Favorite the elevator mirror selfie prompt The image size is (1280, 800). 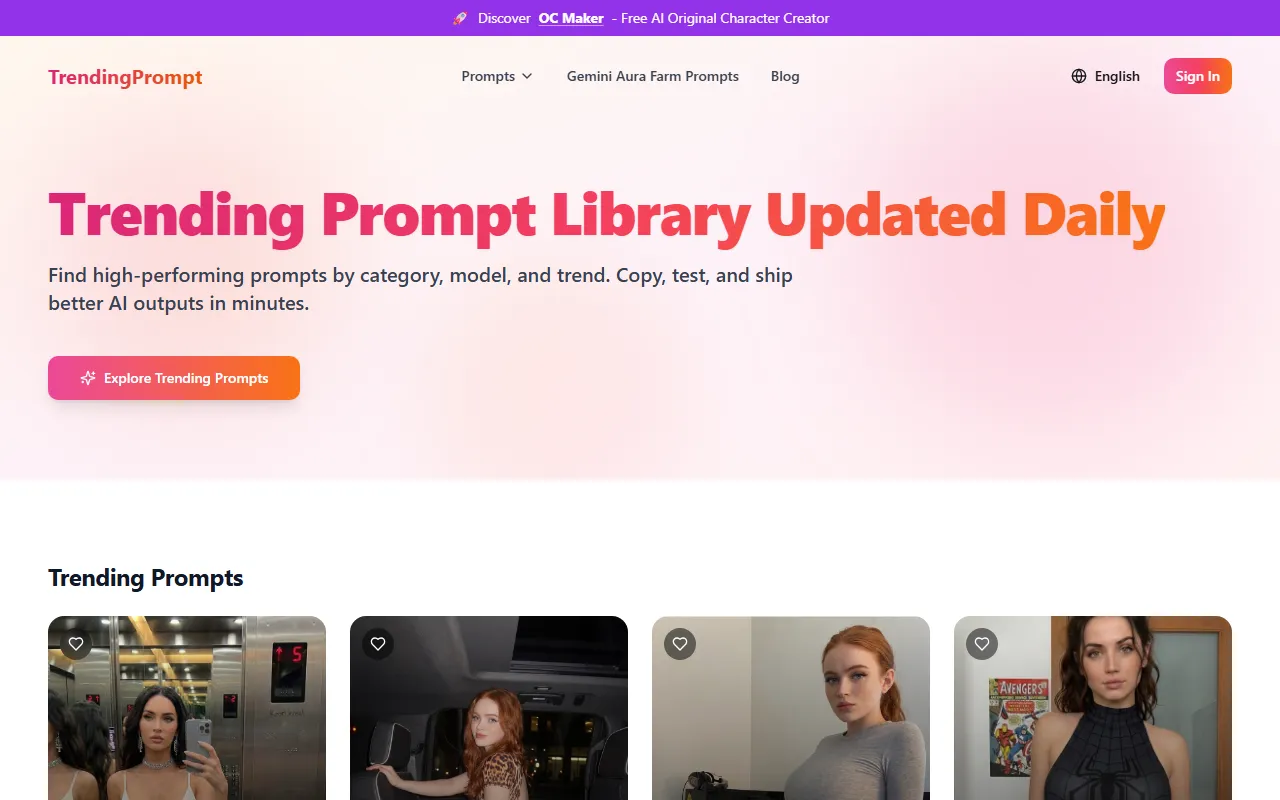pos(76,644)
